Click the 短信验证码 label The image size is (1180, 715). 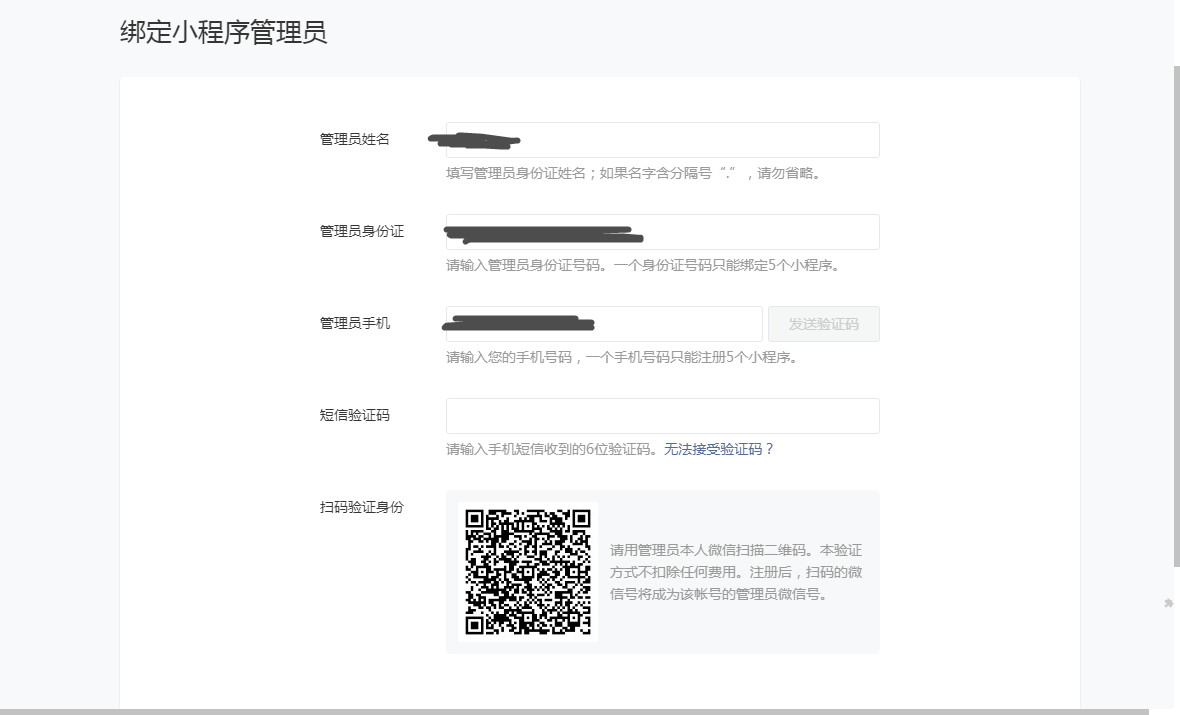354,415
